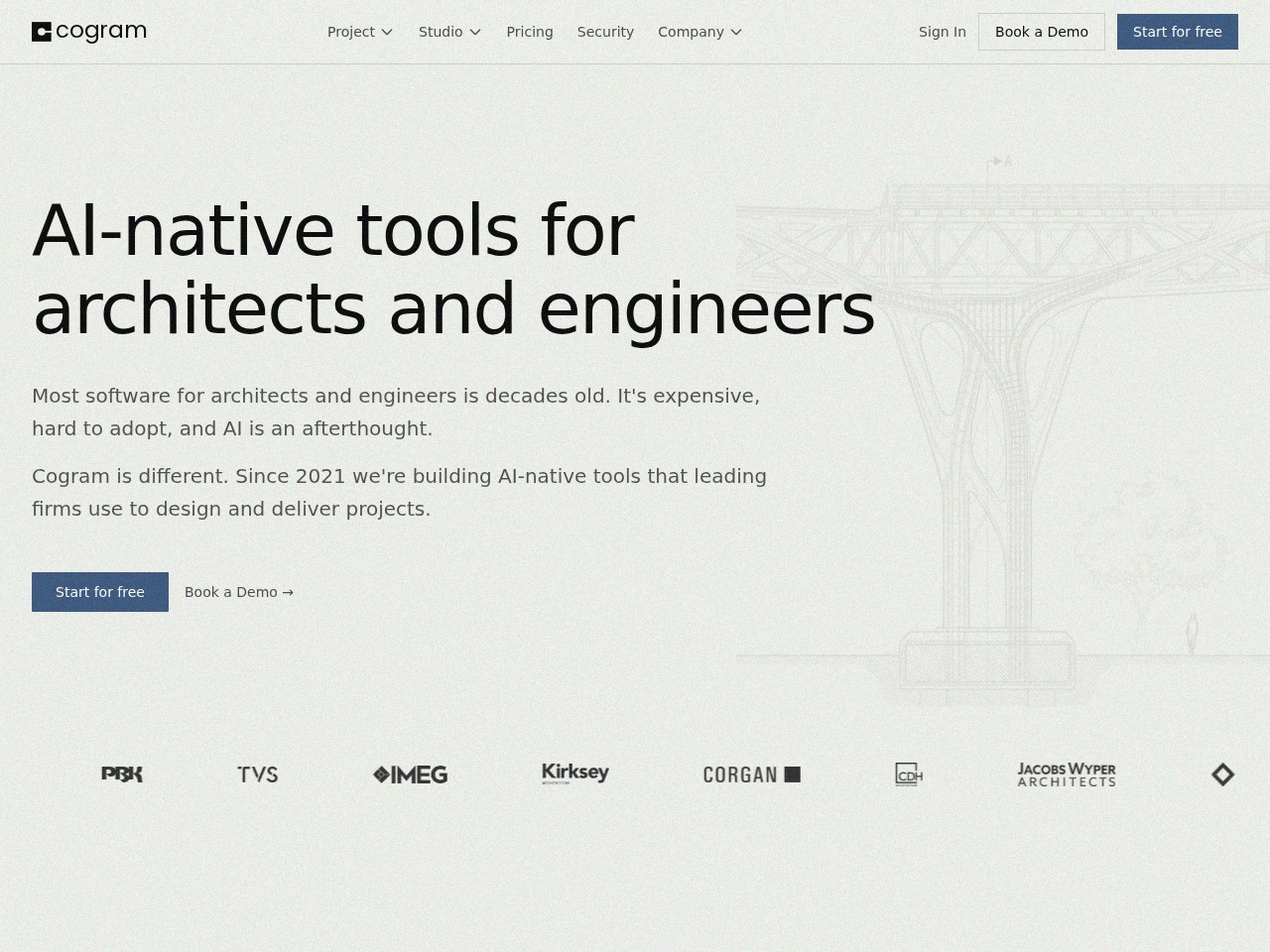Screen dimensions: 1270x952
Task: Click the Kirksey architecture logo
Action: click(575, 773)
